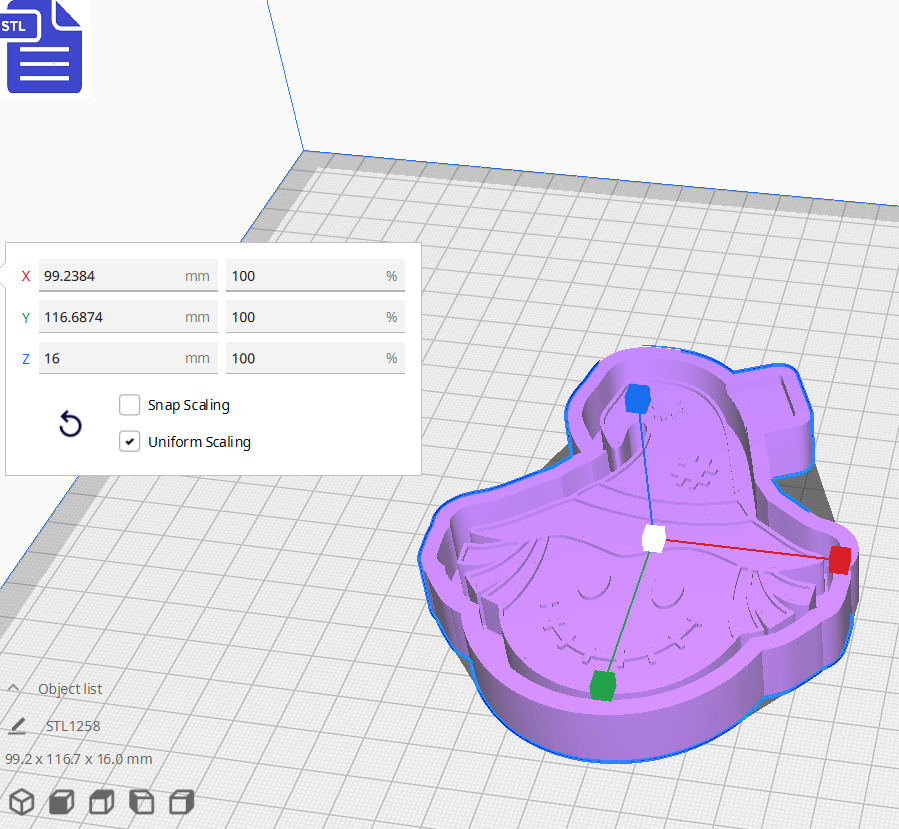Switch to Right side view cube icon
The width and height of the screenshot is (899, 829).
181,802
